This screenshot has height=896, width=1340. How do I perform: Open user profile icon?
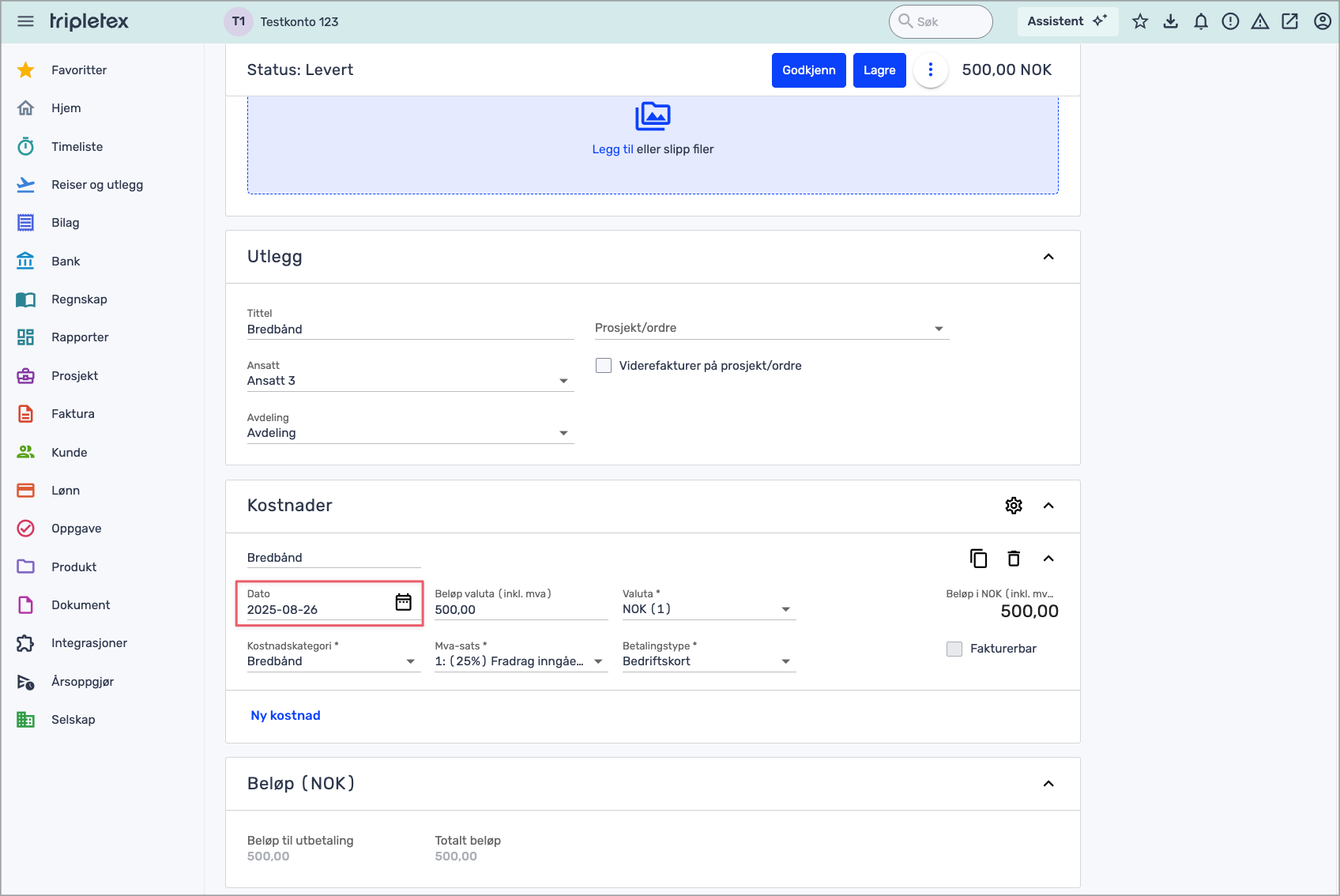pos(1322,21)
